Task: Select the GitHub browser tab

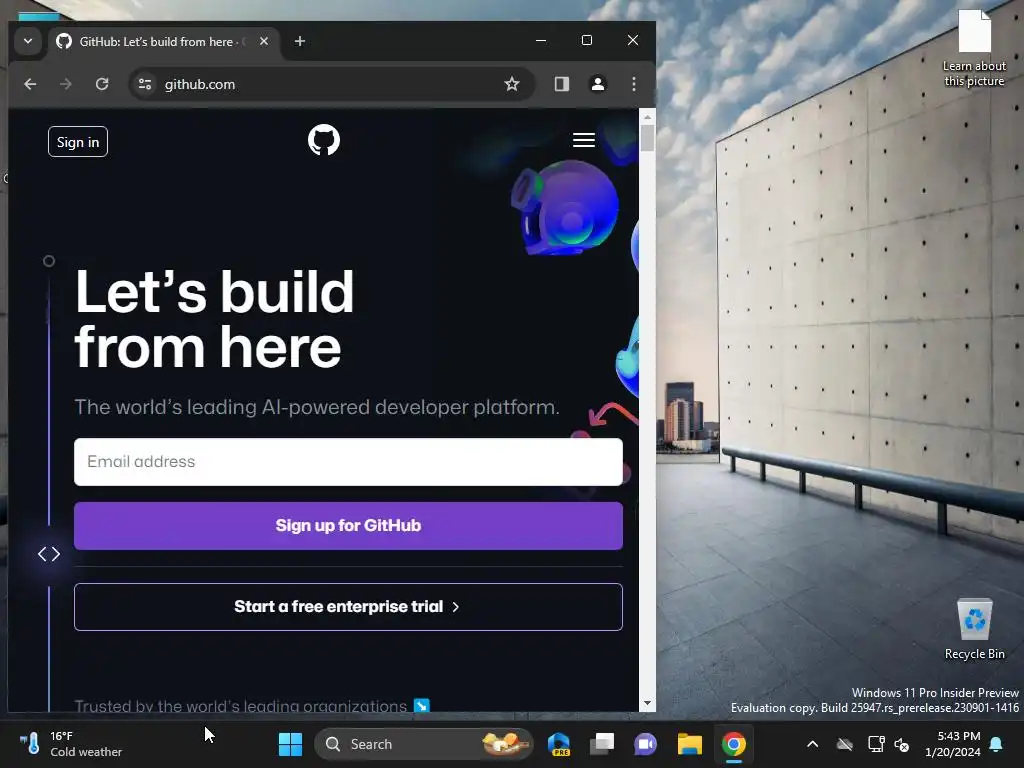Action: coord(163,41)
